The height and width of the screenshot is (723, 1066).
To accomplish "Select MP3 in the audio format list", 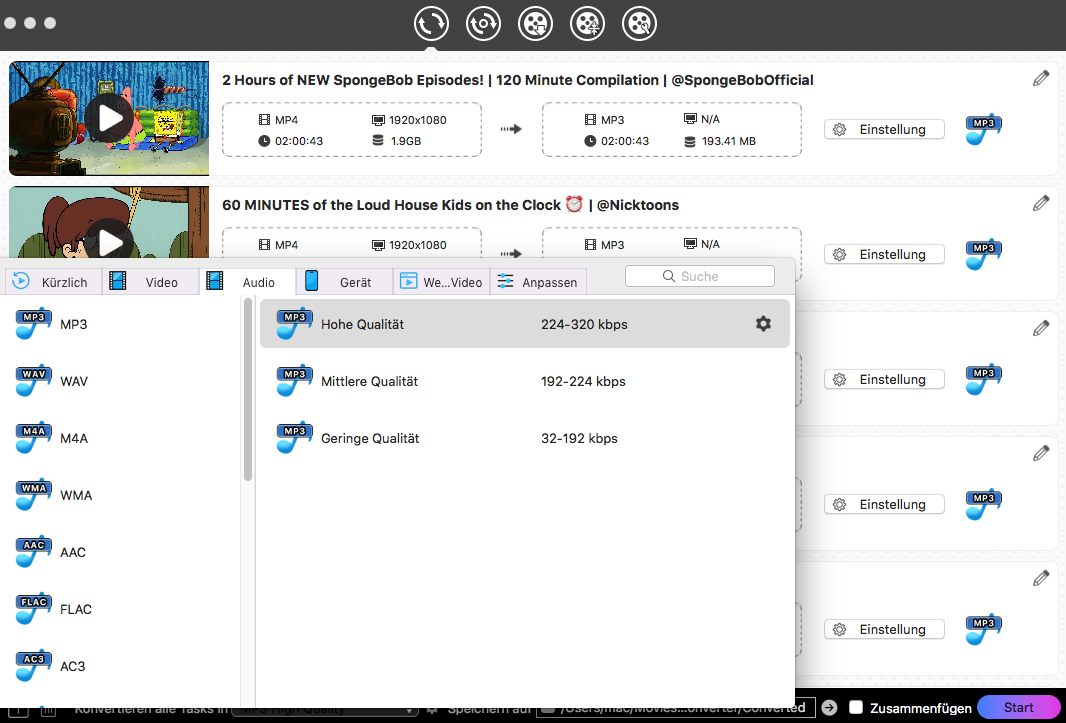I will click(121, 324).
